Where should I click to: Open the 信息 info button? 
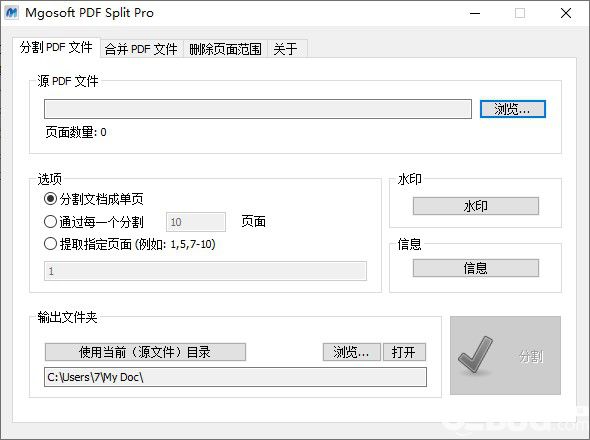[476, 268]
